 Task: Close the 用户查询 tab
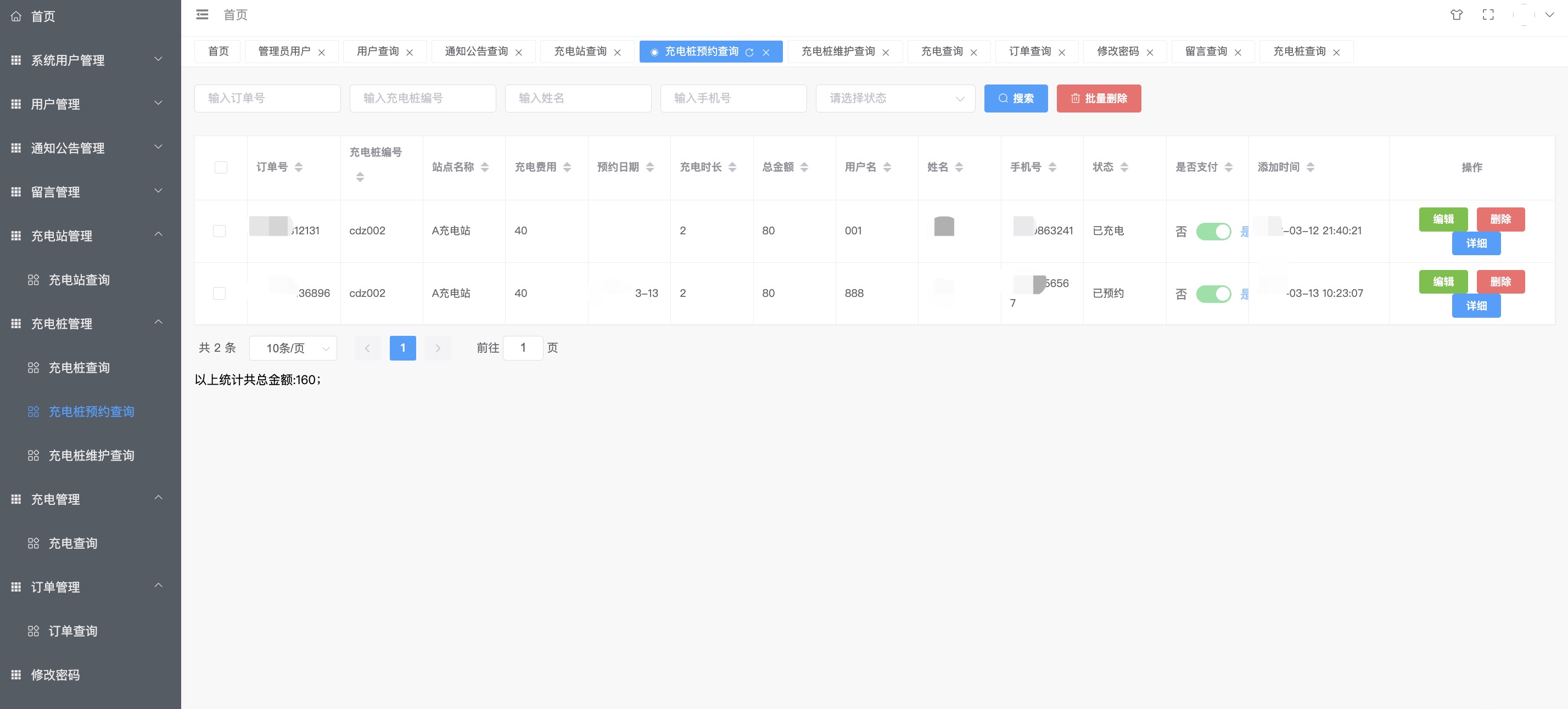pos(410,52)
